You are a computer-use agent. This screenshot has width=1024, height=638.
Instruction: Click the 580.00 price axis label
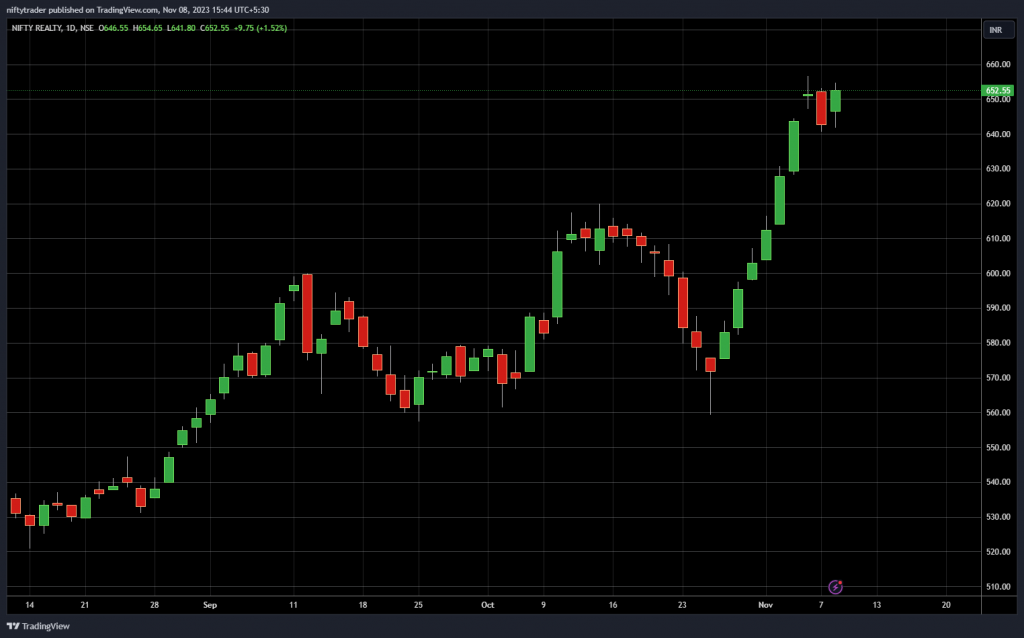pyautogui.click(x=998, y=343)
